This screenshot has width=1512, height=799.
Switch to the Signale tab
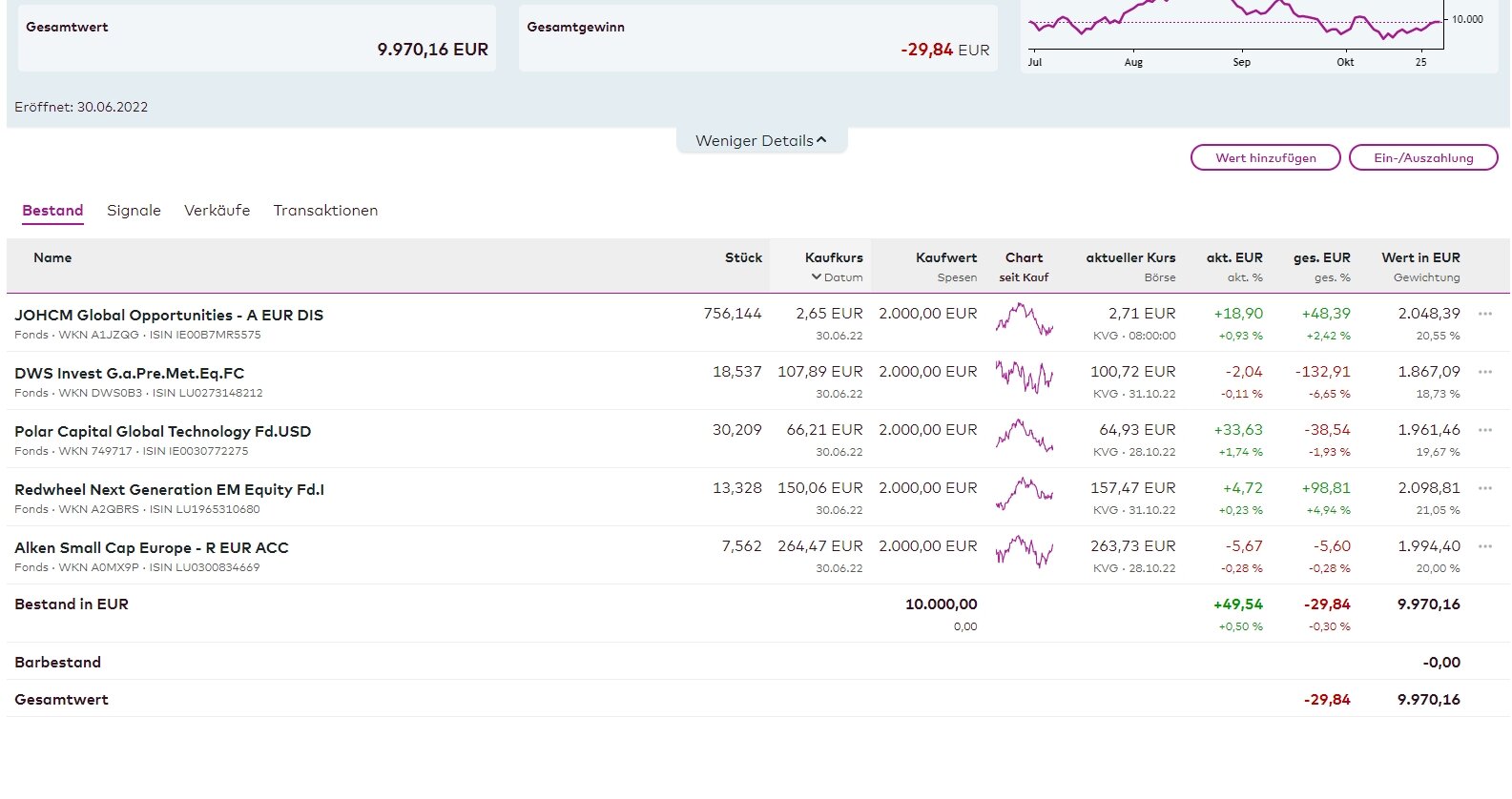coord(134,211)
